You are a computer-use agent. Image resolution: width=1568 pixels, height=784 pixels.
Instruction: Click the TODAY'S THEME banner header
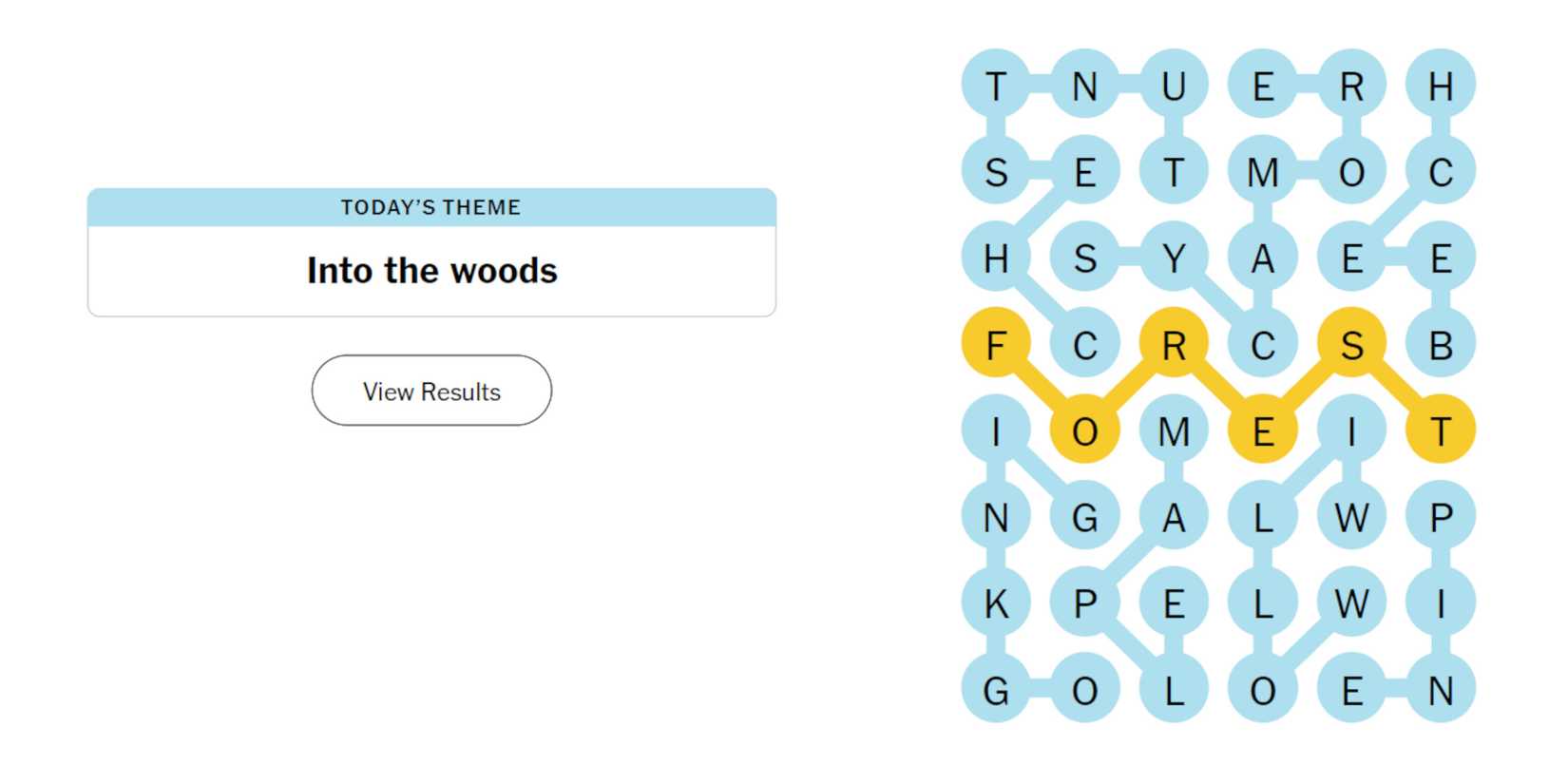pos(430,206)
